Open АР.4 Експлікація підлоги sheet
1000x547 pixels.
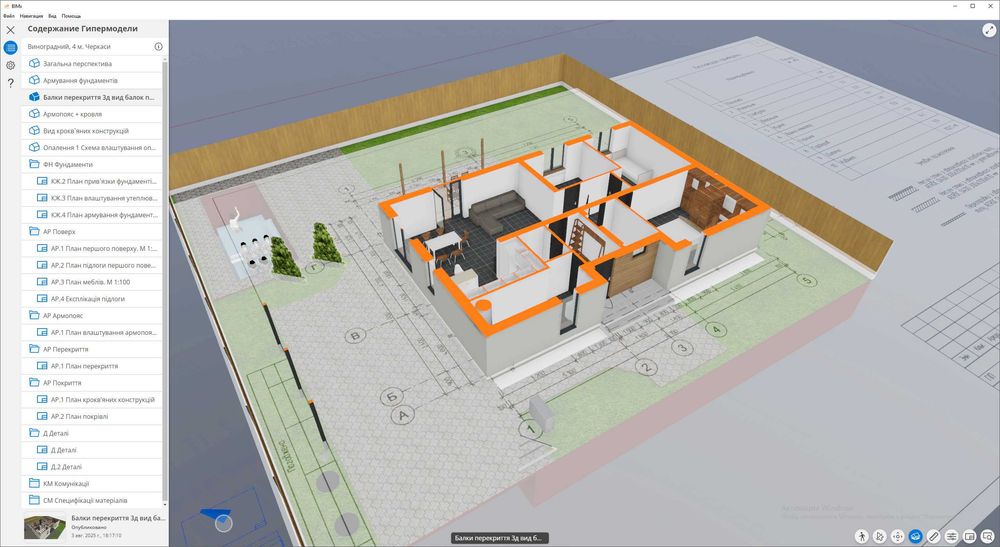pyautogui.click(x=94, y=298)
